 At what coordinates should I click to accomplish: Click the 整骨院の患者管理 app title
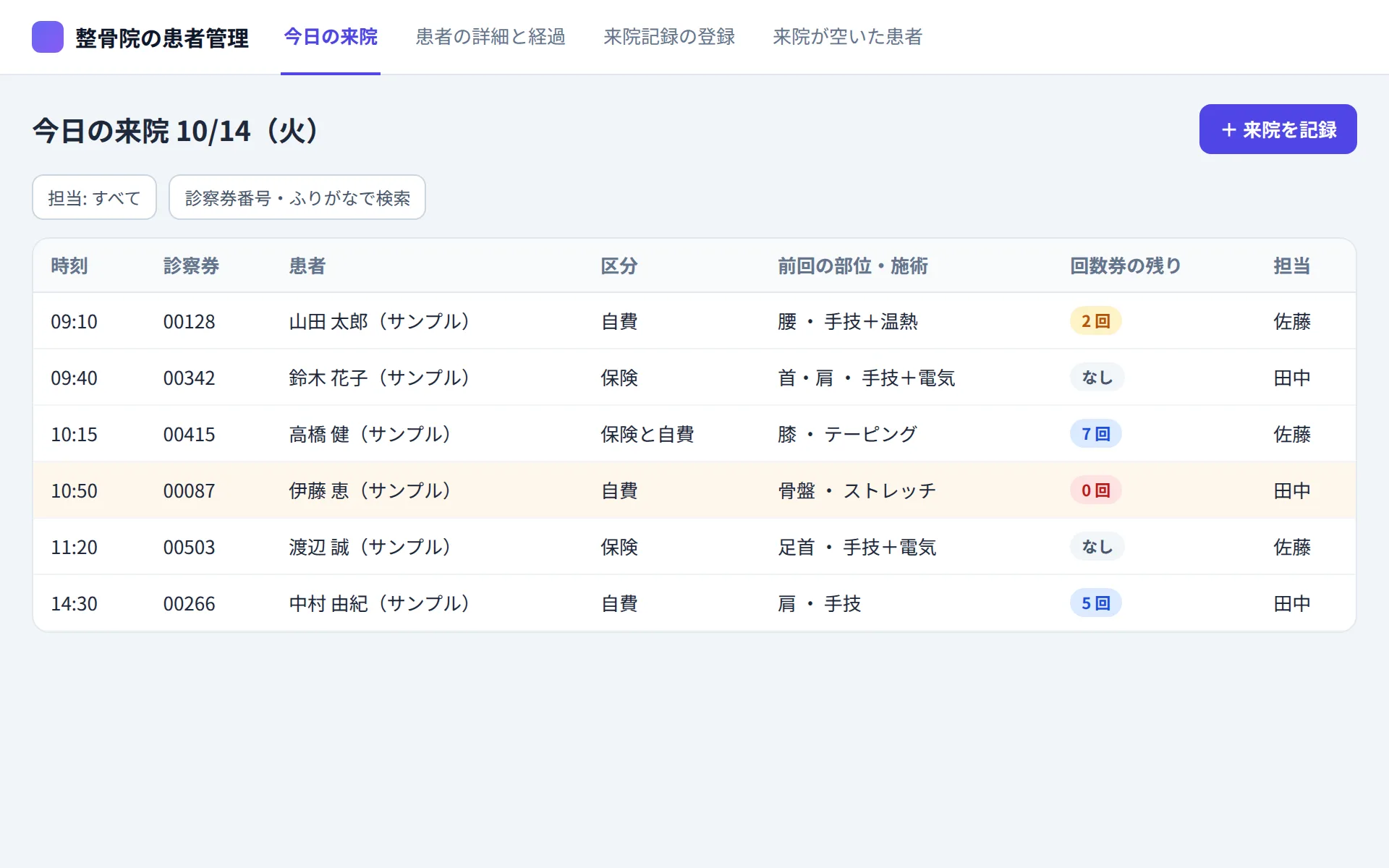162,38
